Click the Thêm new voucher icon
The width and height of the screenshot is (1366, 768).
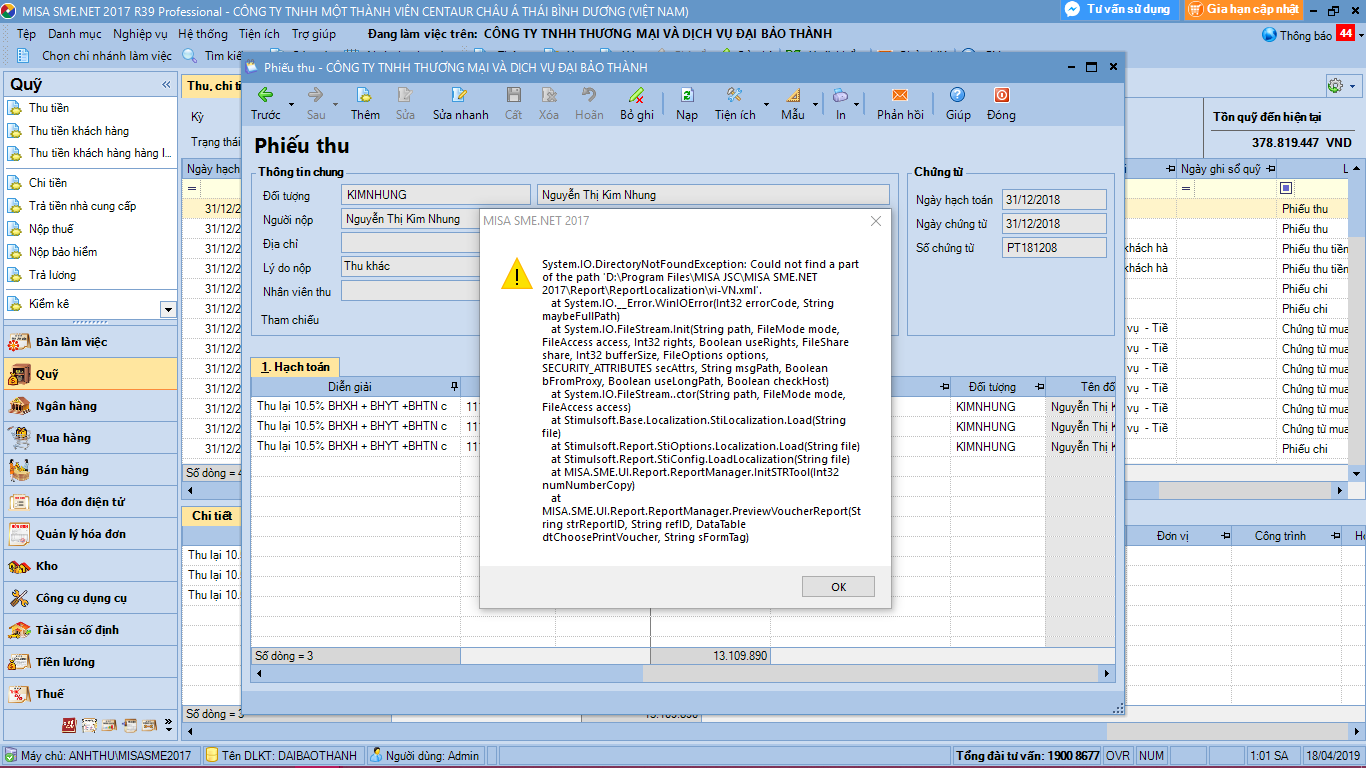pos(365,95)
